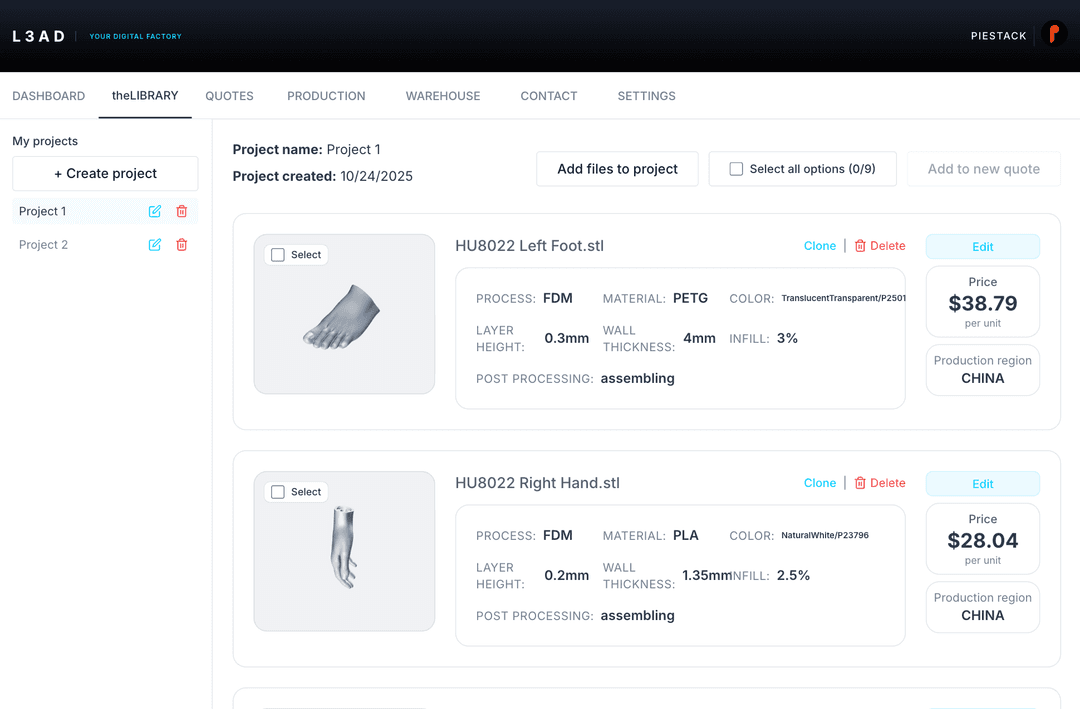Go to the PRODUCTION tab
The height and width of the screenshot is (709, 1080).
[325, 95]
